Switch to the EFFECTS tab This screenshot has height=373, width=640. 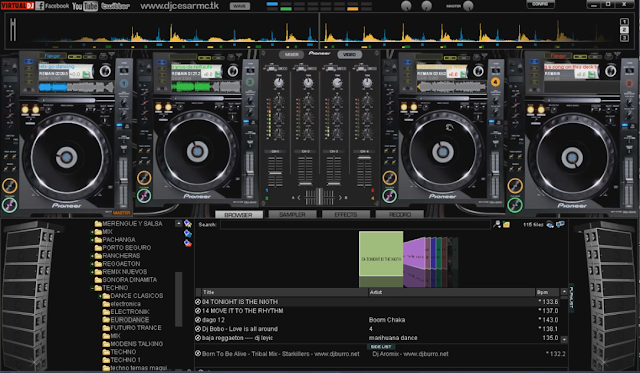[346, 214]
